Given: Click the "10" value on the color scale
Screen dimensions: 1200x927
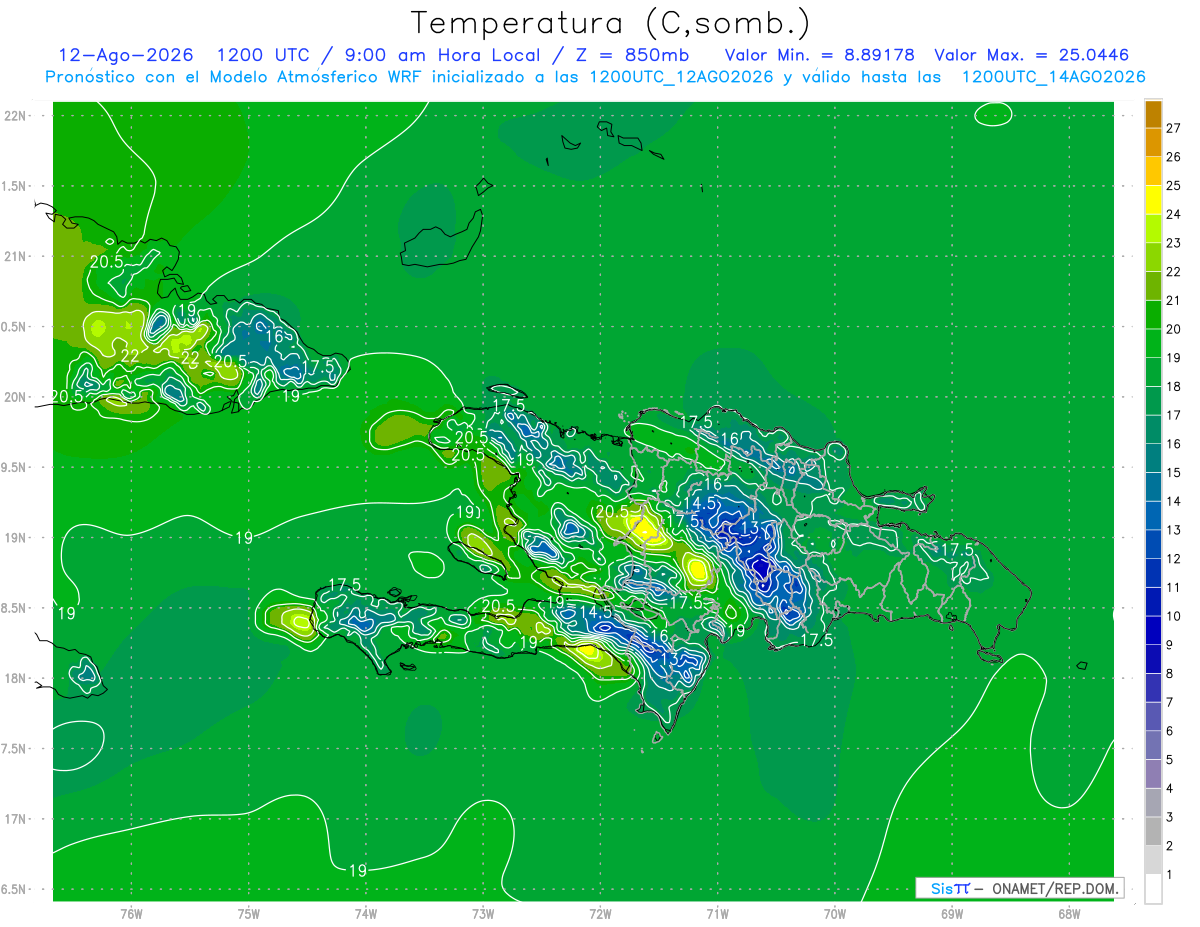Looking at the screenshot, I should tap(1174, 617).
